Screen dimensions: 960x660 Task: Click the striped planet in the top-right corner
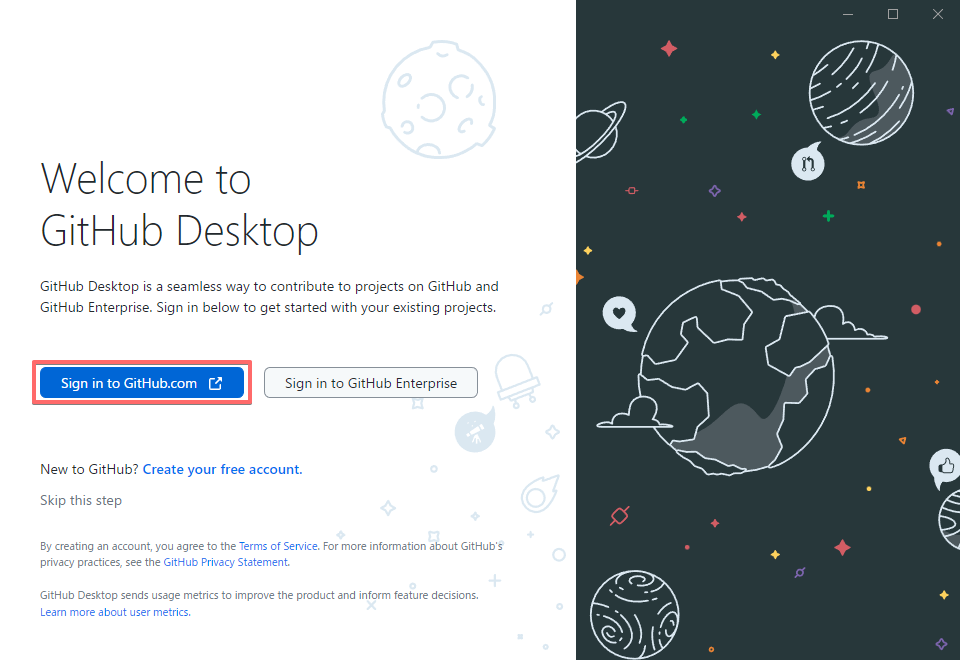(x=861, y=93)
